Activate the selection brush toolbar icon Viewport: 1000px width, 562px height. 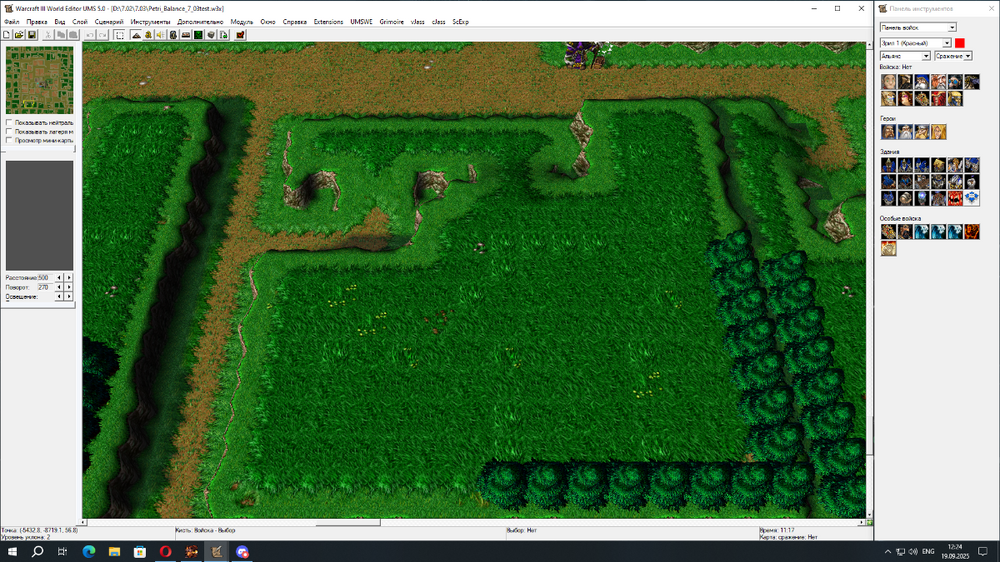click(x=120, y=35)
